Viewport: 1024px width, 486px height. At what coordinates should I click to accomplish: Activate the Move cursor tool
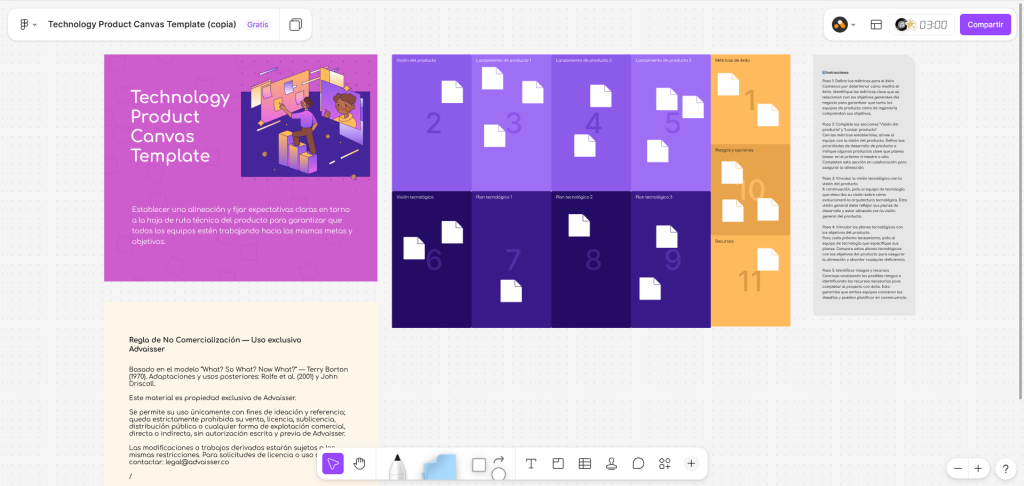(x=333, y=463)
